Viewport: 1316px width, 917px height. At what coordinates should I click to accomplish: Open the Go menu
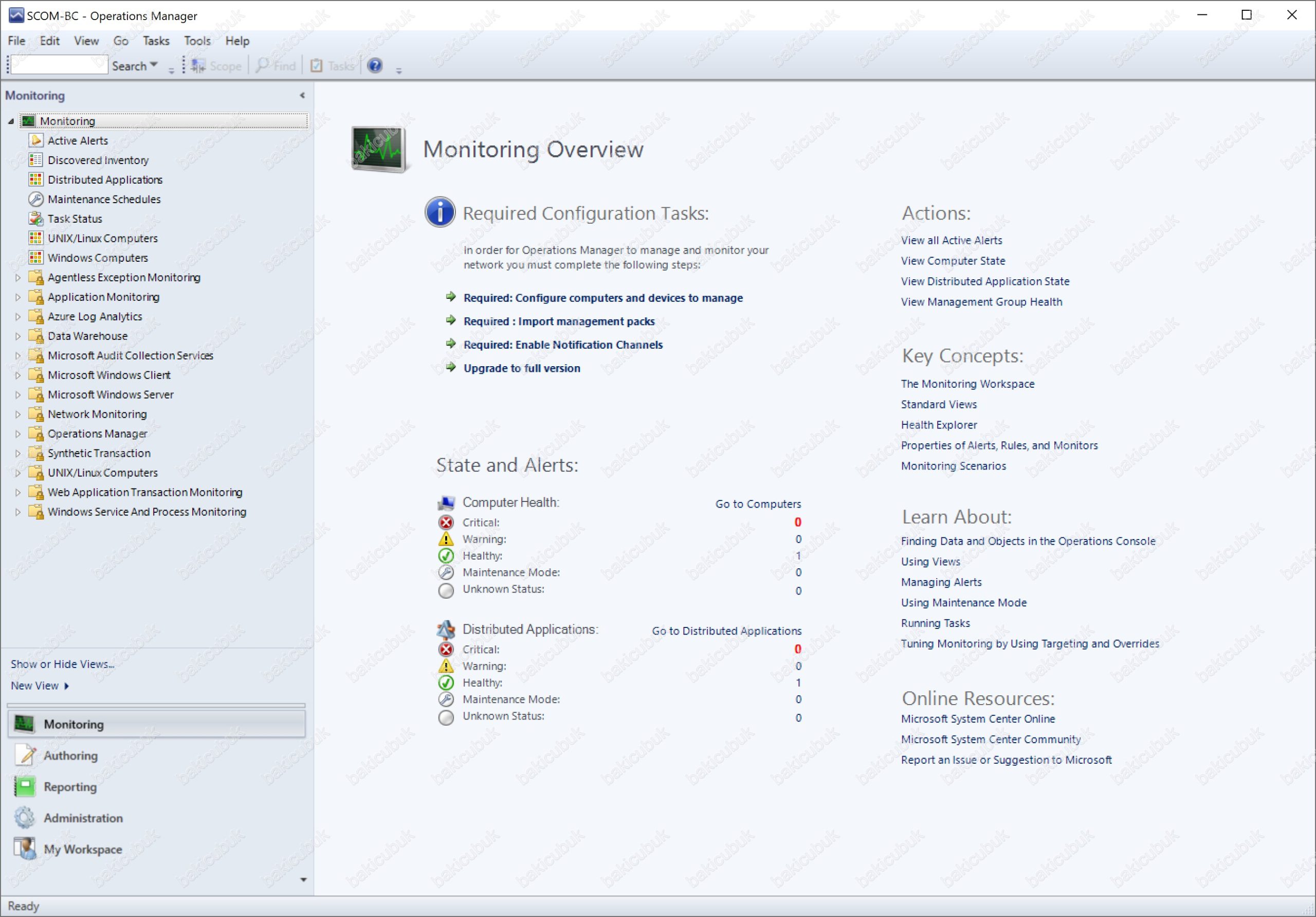tap(120, 41)
